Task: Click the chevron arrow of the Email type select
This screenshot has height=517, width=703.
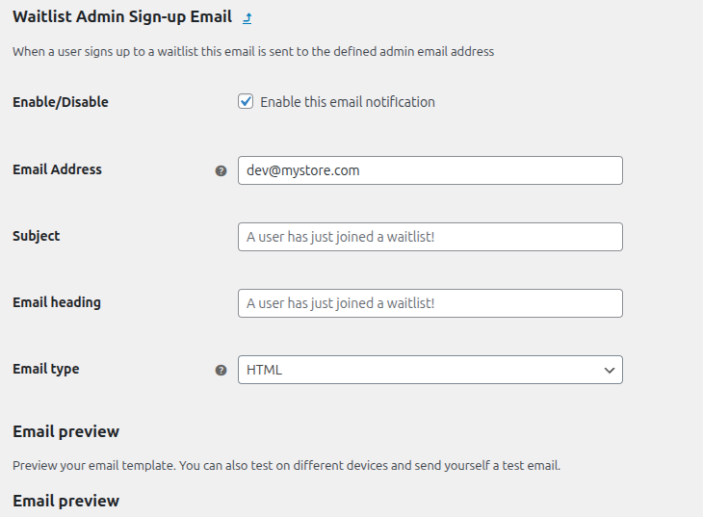Action: (608, 370)
